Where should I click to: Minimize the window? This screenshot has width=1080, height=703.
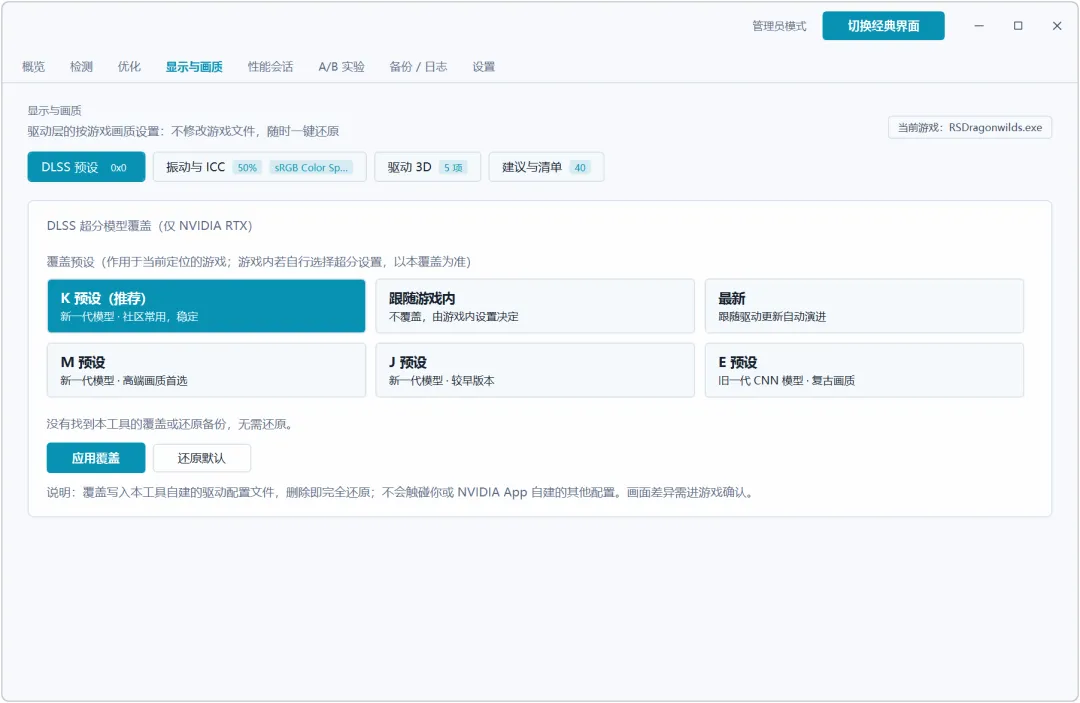pos(979,26)
